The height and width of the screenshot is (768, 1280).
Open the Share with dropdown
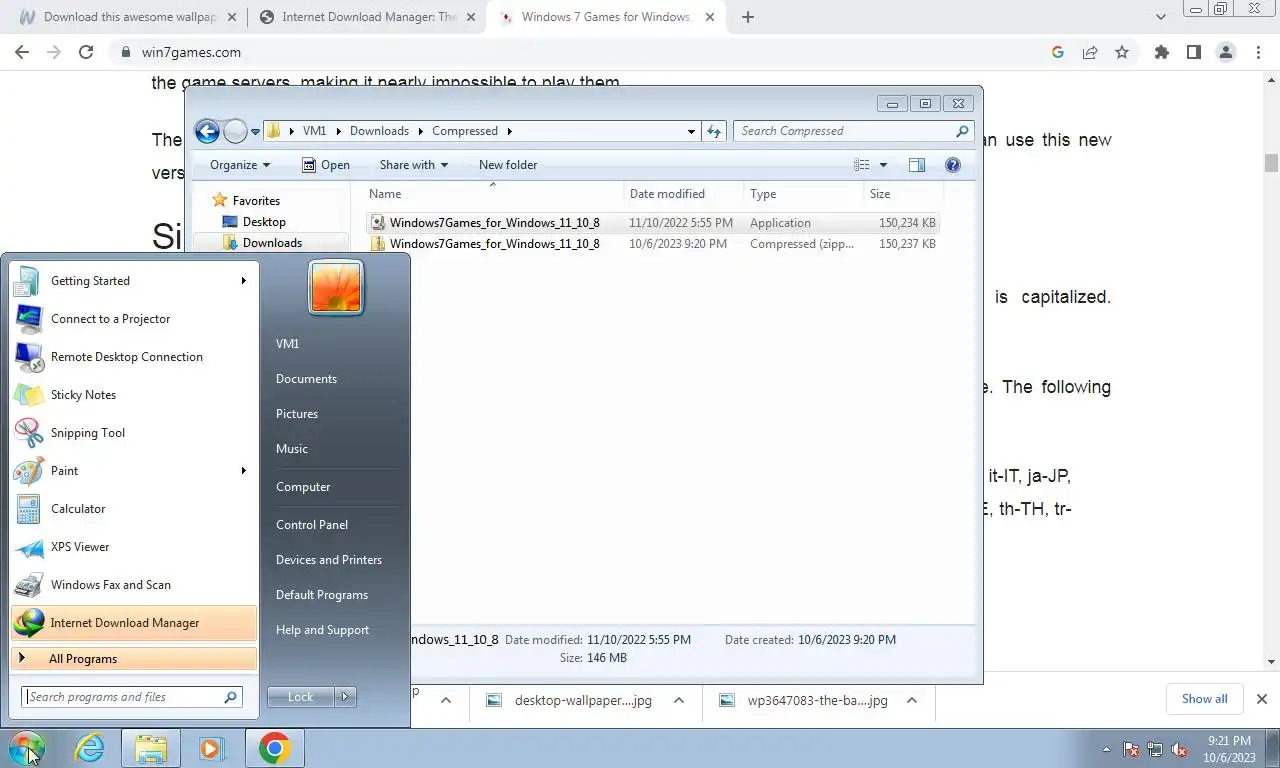413,165
